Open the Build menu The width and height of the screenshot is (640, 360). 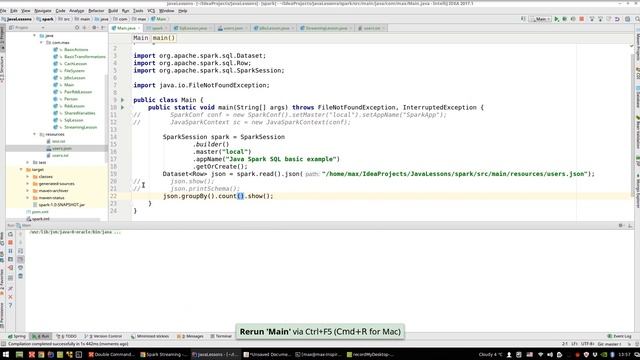[x=113, y=11]
